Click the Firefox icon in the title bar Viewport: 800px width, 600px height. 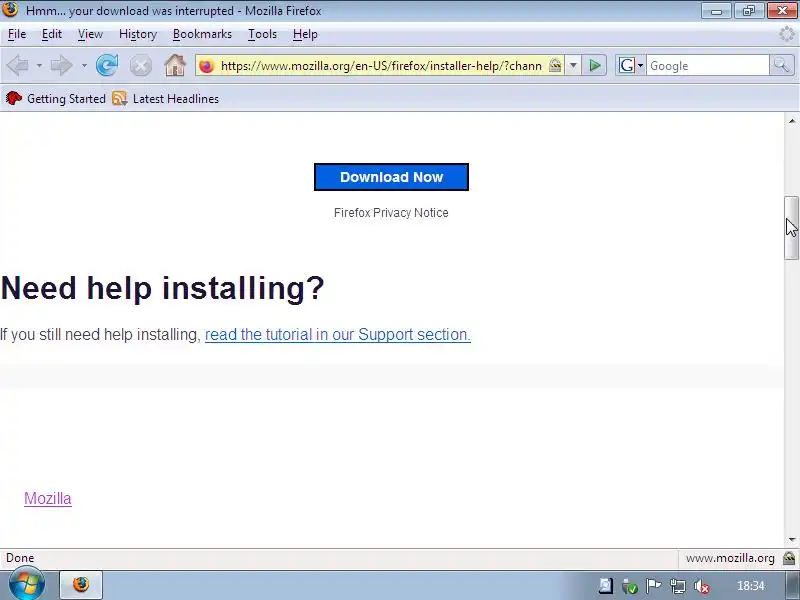tap(10, 9)
